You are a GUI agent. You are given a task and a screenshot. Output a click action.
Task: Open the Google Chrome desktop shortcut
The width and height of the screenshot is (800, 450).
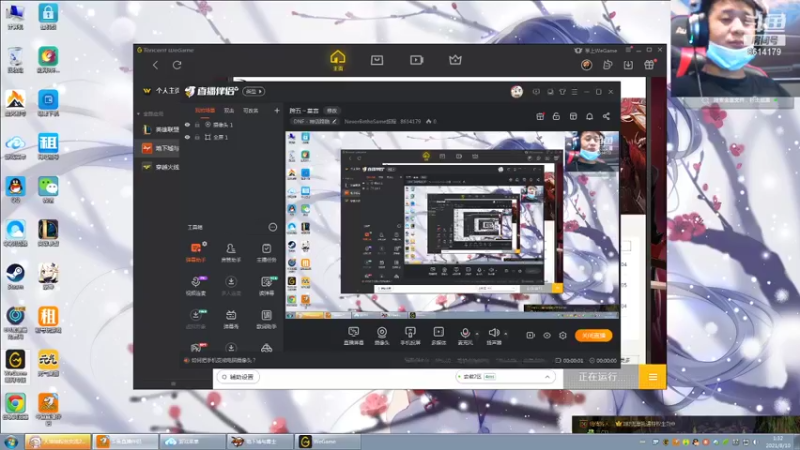pyautogui.click(x=15, y=407)
